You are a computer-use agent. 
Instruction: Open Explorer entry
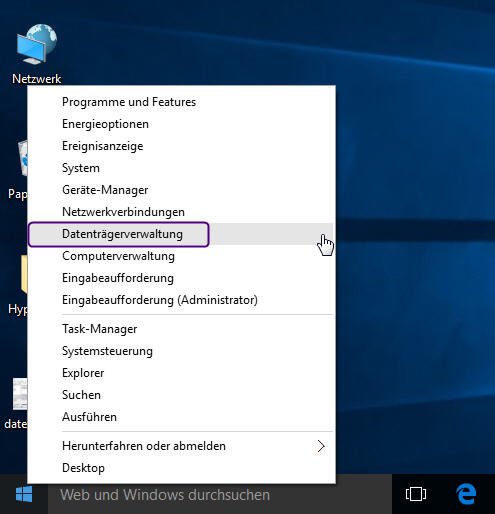pyautogui.click(x=181, y=373)
